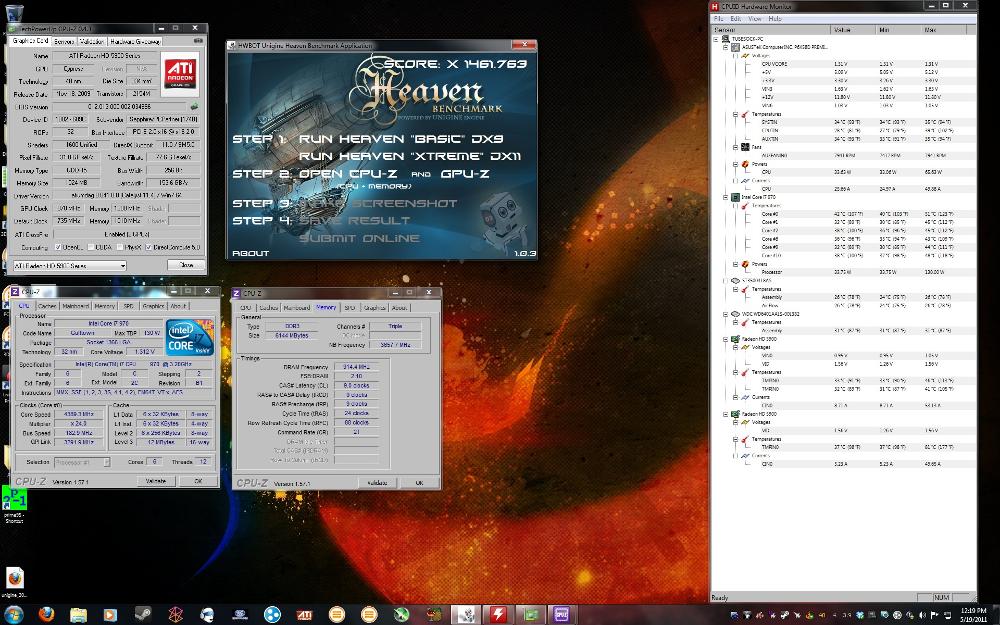Toggle the PhysX checkbox in GPU-Z
This screenshot has height=625, width=1000.
[x=119, y=247]
